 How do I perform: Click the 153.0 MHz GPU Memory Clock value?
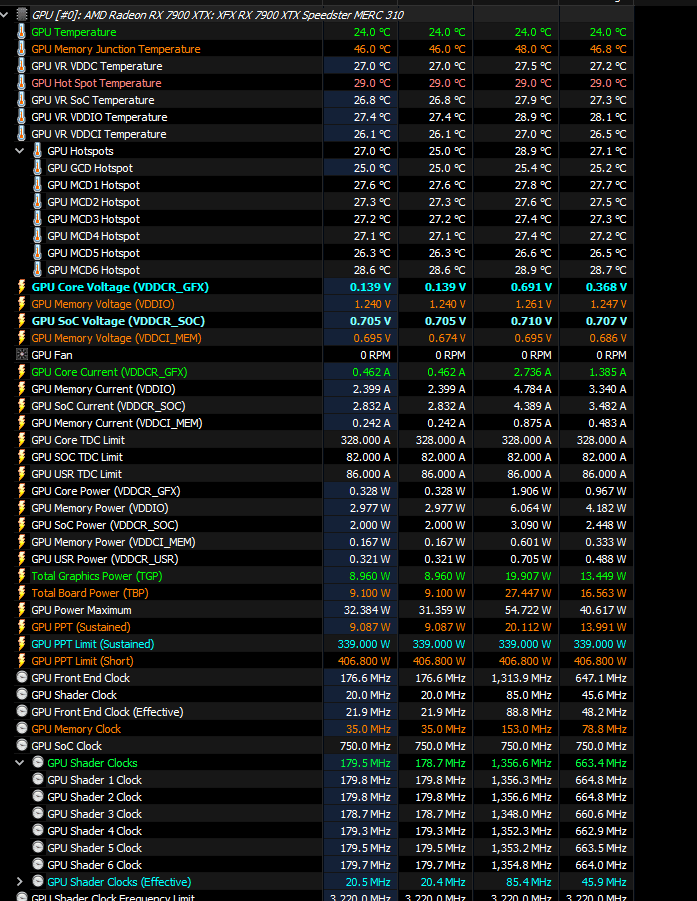click(526, 729)
